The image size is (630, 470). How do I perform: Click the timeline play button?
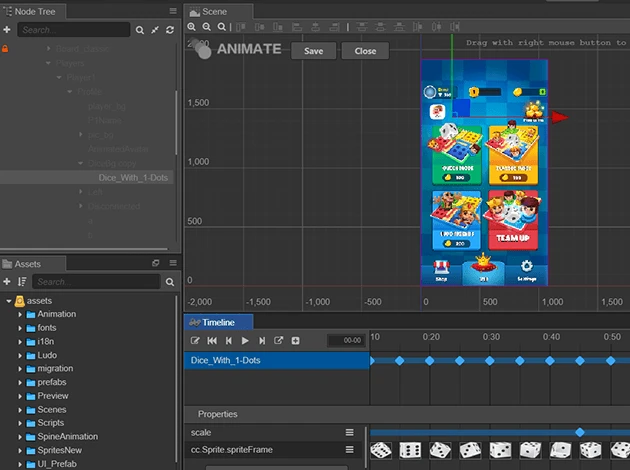245,341
